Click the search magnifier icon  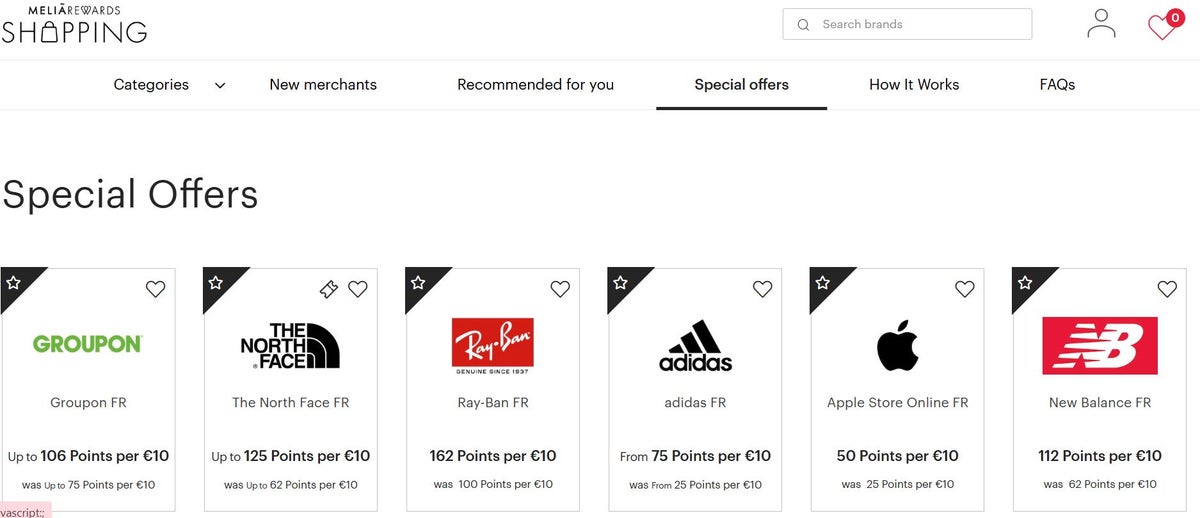pos(803,25)
